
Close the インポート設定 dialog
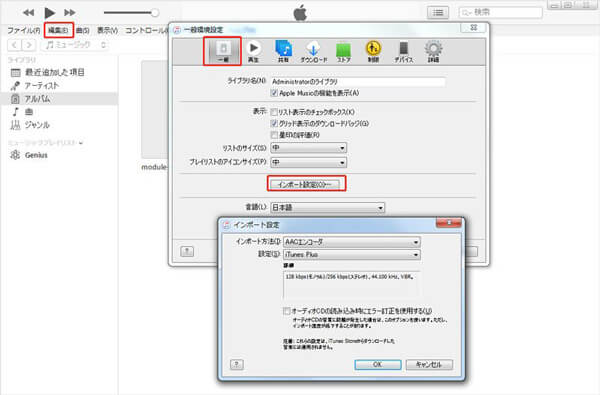coord(448,223)
